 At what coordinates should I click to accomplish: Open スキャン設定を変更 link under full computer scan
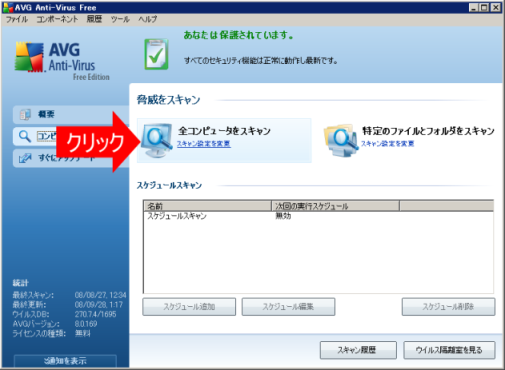pyautogui.click(x=204, y=144)
